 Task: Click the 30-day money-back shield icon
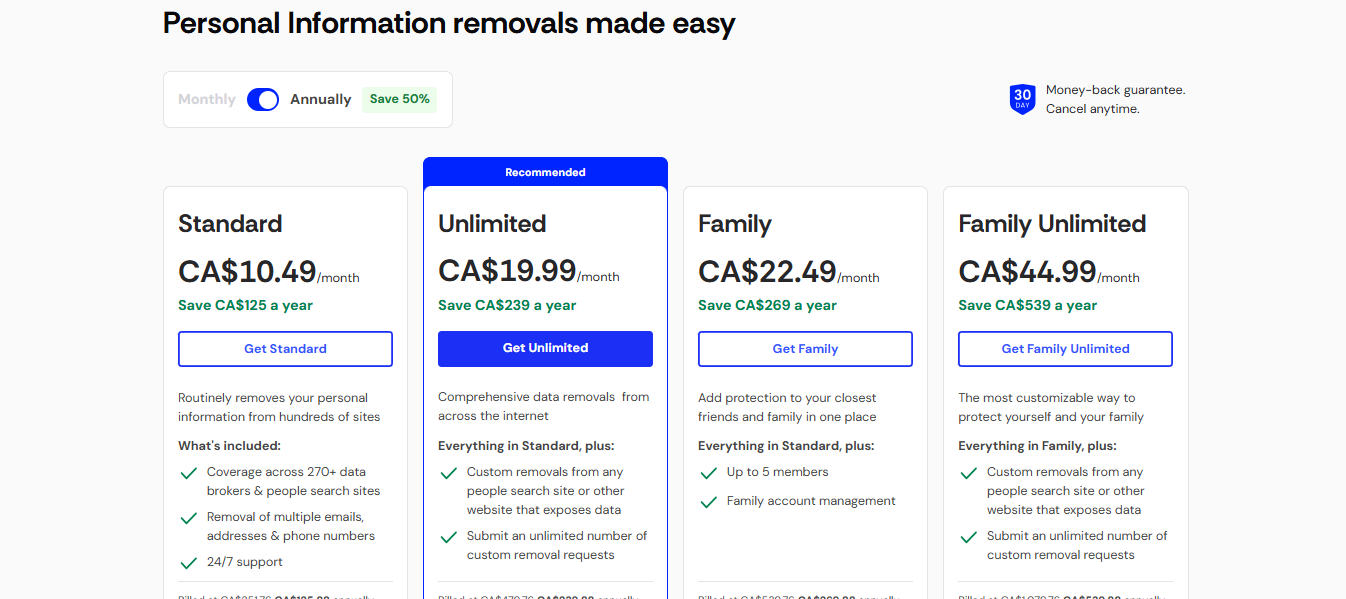point(1021,99)
